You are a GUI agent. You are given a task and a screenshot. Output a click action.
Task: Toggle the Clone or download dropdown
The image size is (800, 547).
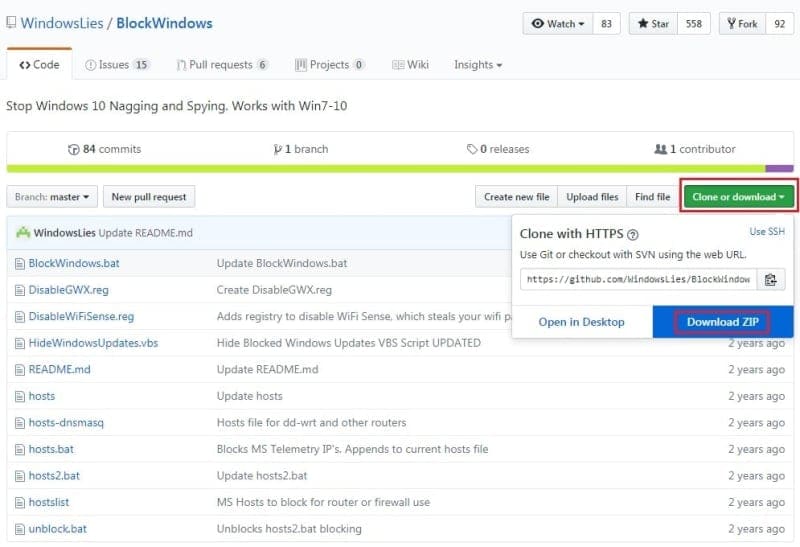click(x=738, y=196)
